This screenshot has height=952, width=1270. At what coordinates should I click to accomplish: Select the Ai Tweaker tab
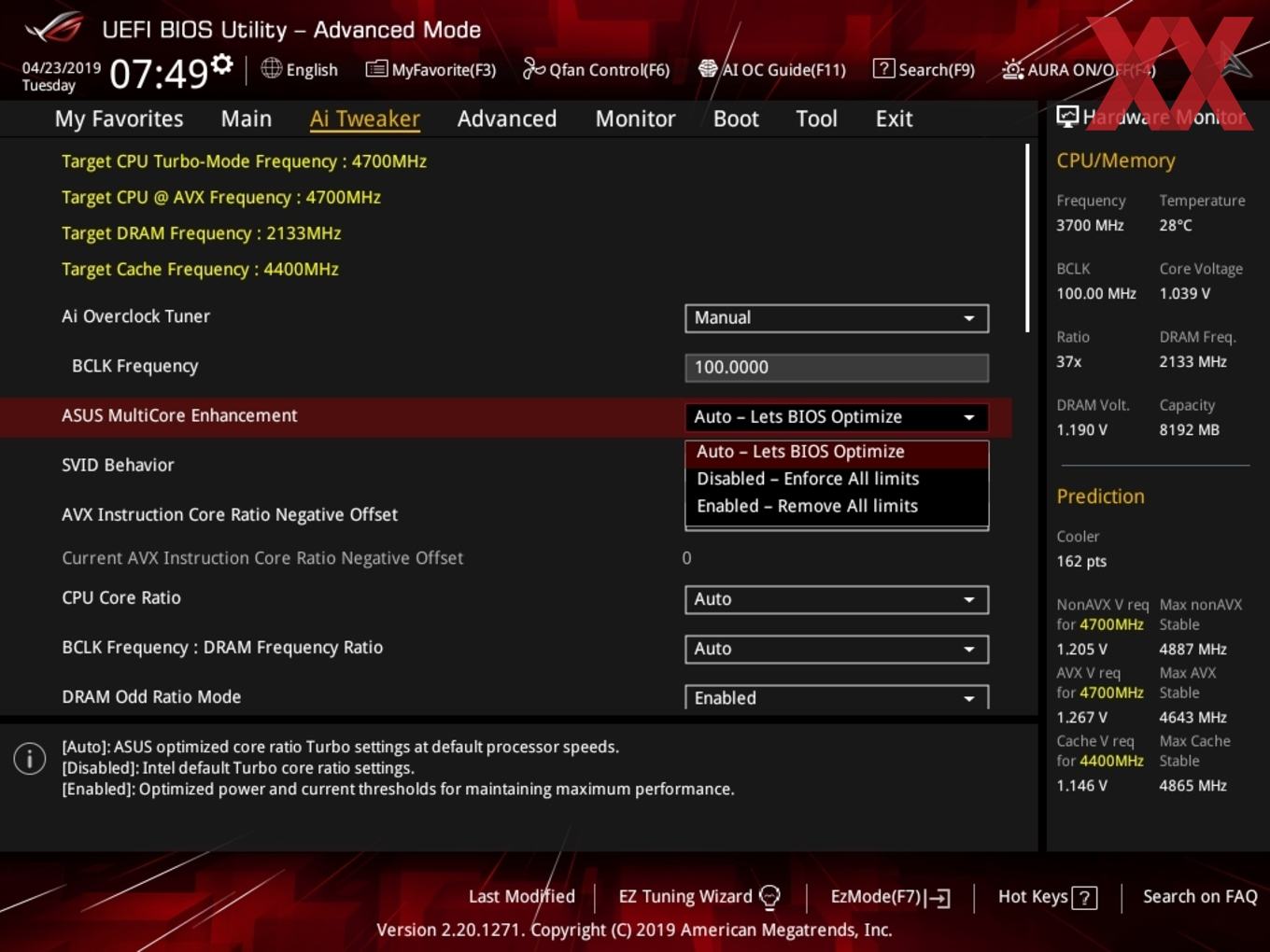pyautogui.click(x=365, y=119)
